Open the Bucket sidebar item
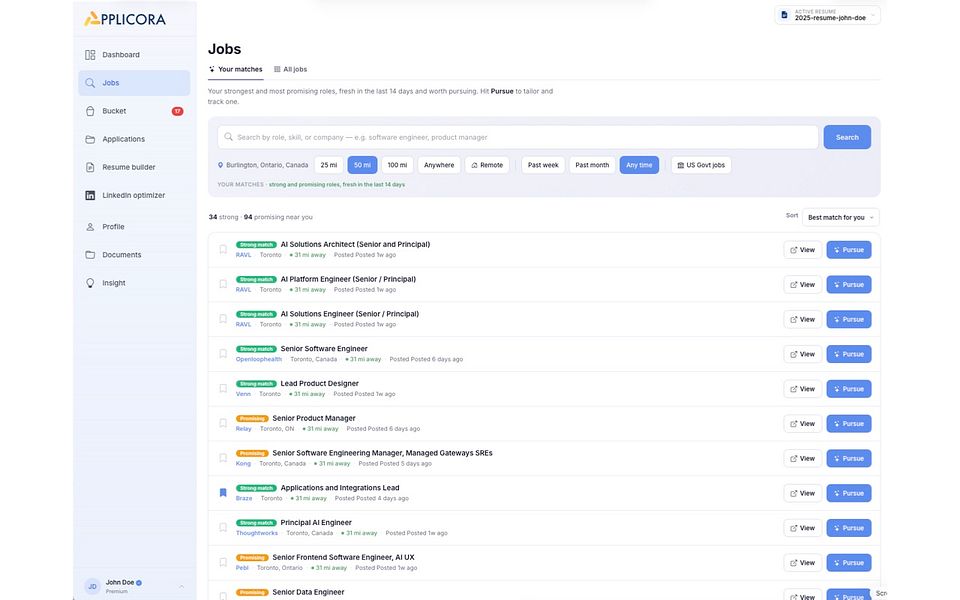 tap(134, 111)
